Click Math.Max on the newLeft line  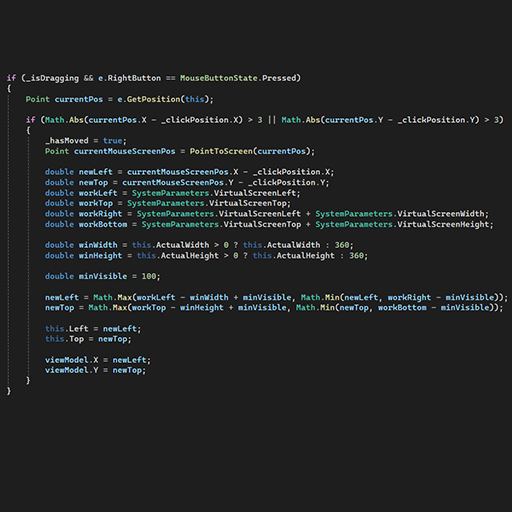click(x=112, y=297)
